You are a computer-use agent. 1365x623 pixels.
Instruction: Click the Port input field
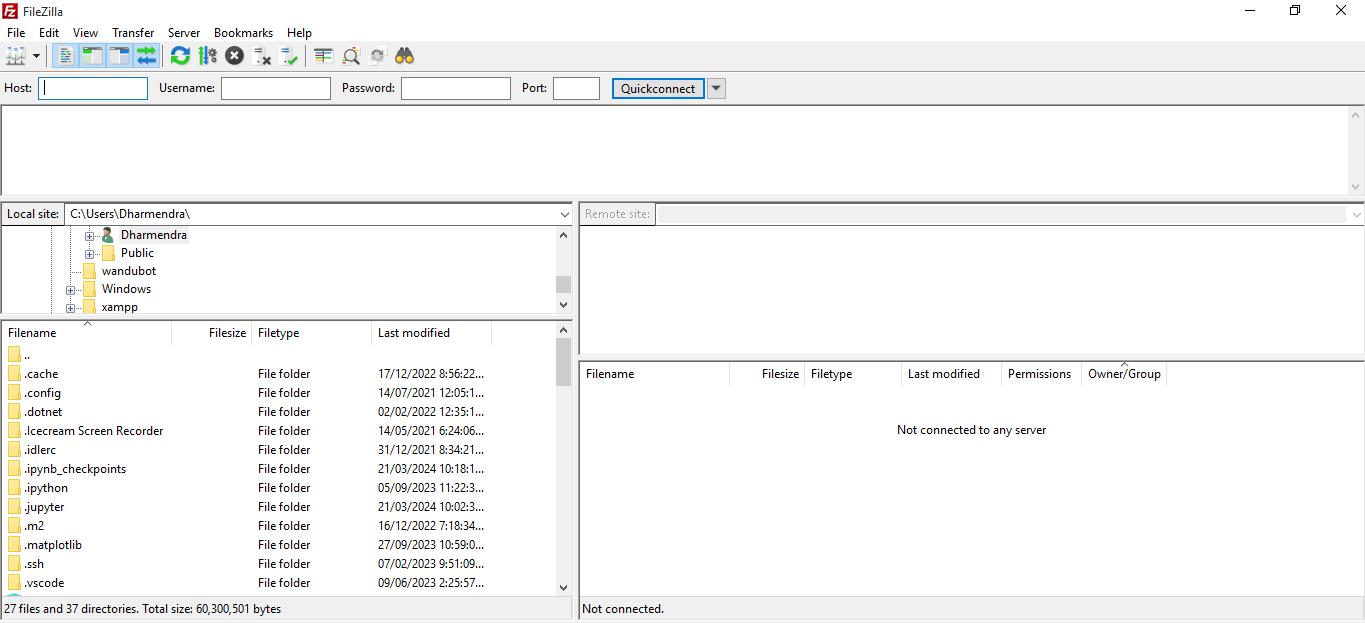tap(577, 88)
